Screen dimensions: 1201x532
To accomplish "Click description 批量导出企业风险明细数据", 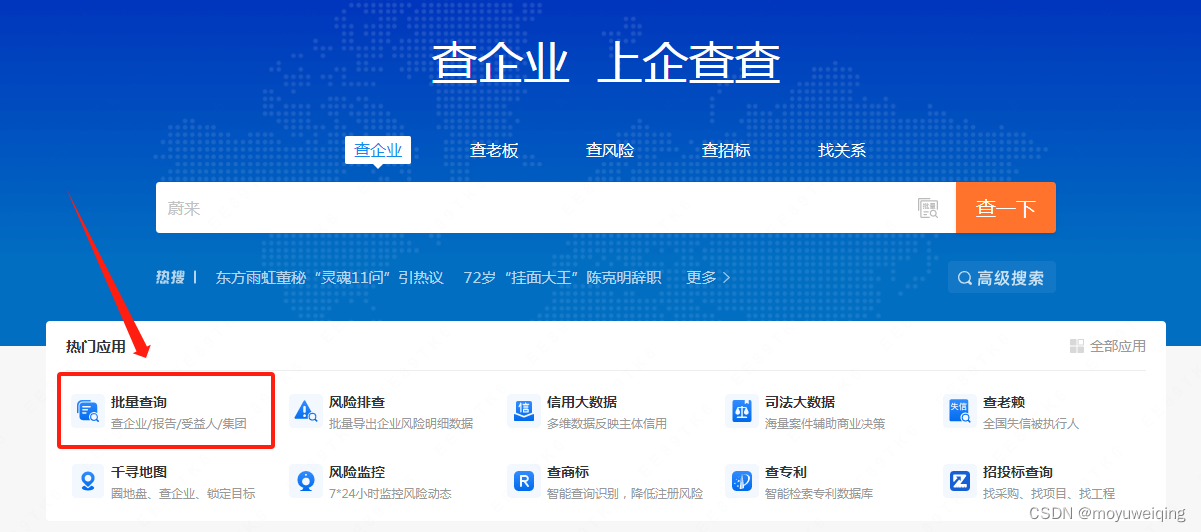I will 401,424.
